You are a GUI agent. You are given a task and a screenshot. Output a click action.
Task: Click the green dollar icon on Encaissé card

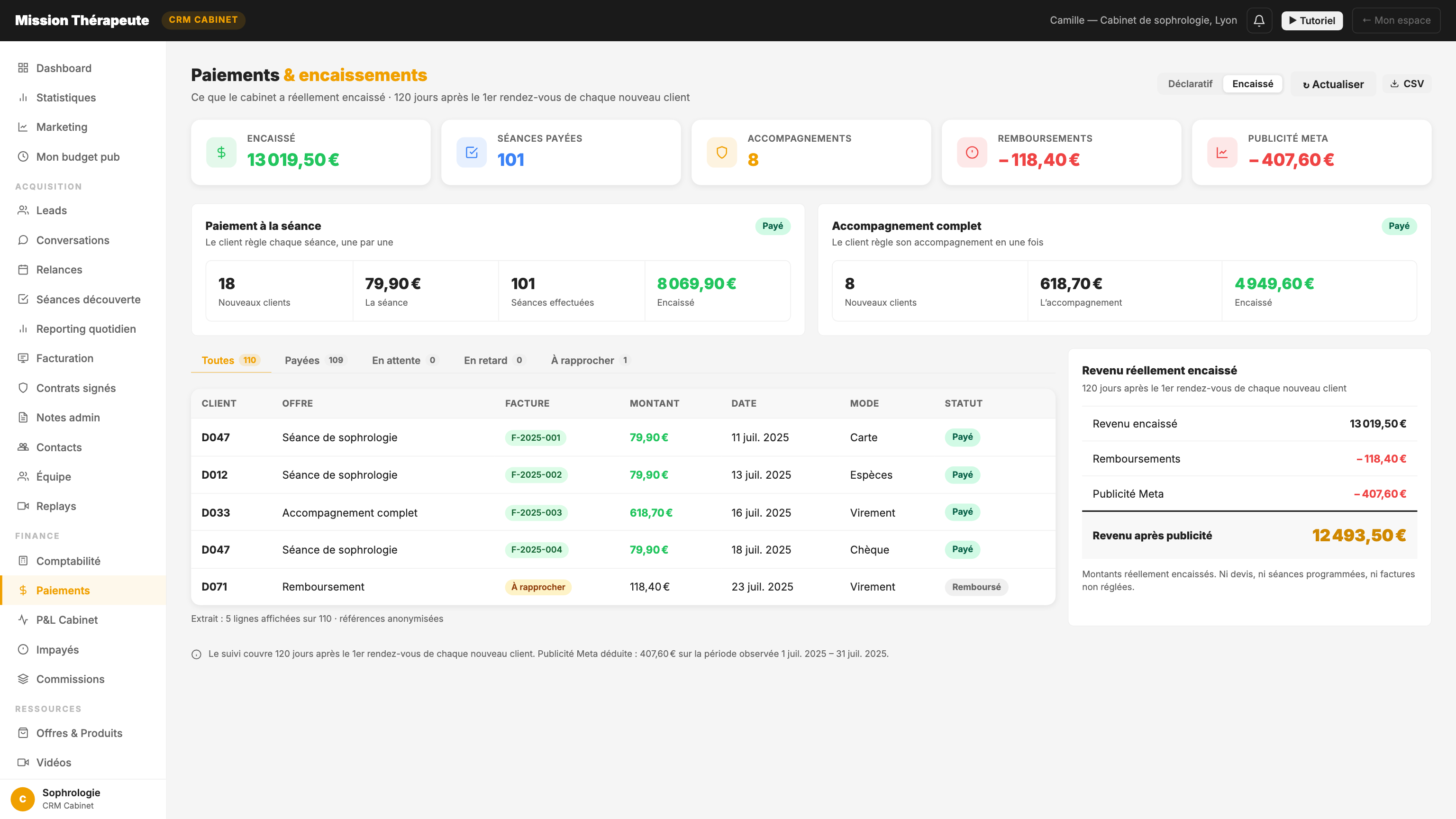[221, 152]
